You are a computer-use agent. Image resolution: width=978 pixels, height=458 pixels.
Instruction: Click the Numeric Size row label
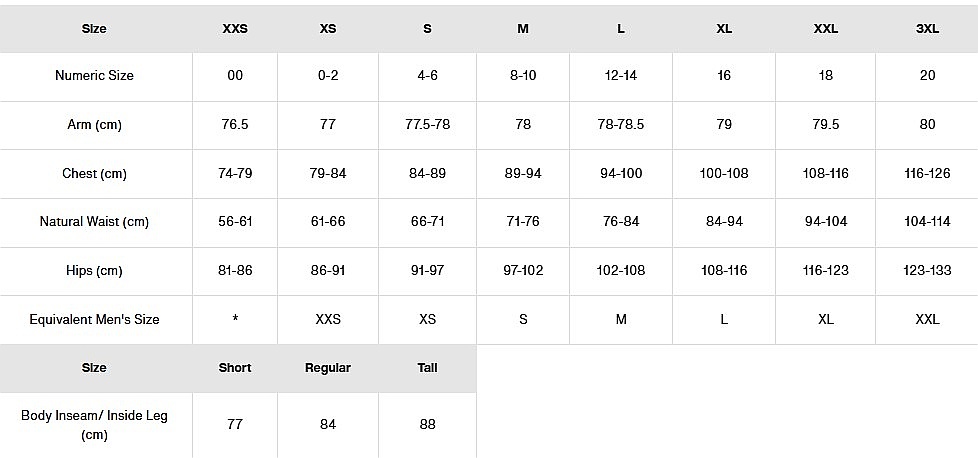click(94, 76)
